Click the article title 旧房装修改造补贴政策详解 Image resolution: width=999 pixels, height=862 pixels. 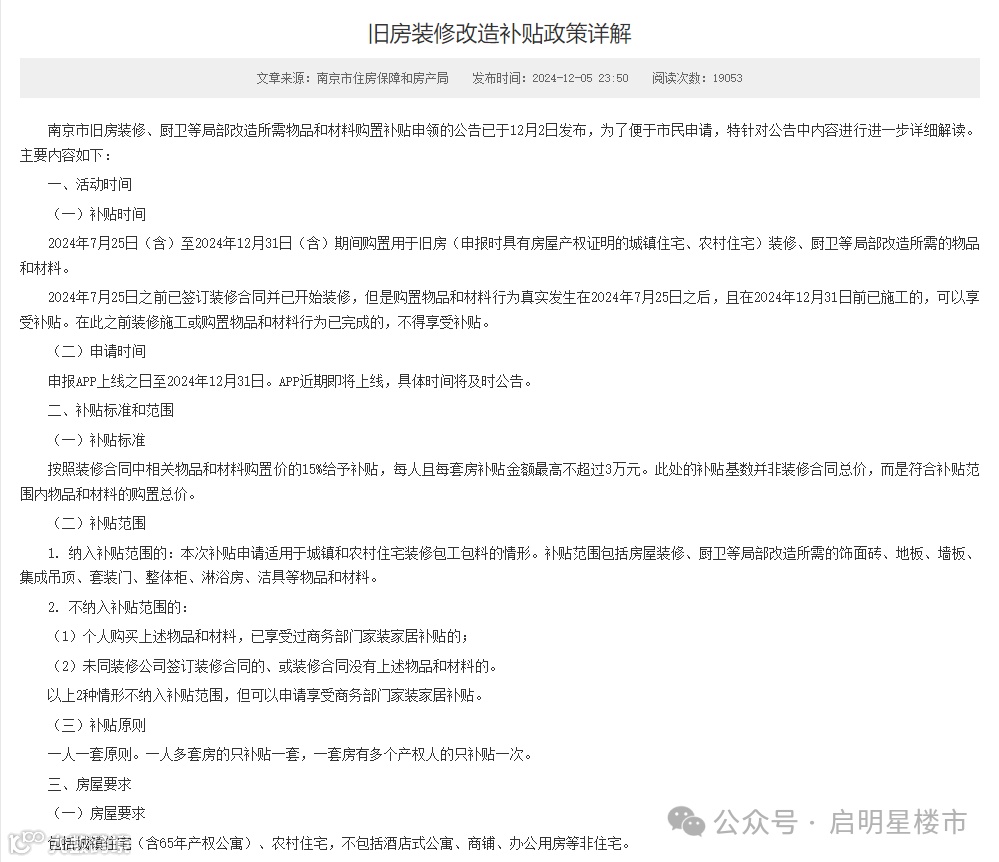(x=500, y=34)
